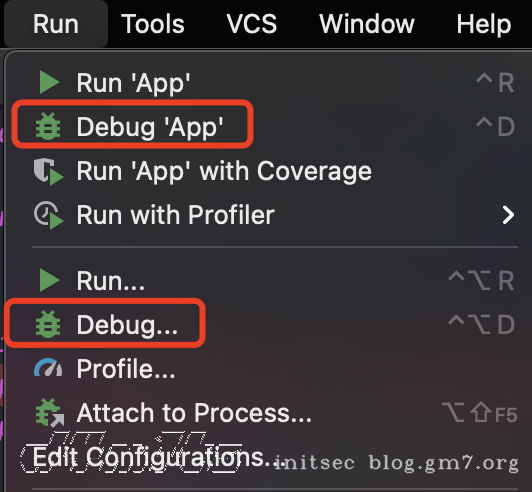Click the green play icon beside Run 'App'

coord(50,82)
